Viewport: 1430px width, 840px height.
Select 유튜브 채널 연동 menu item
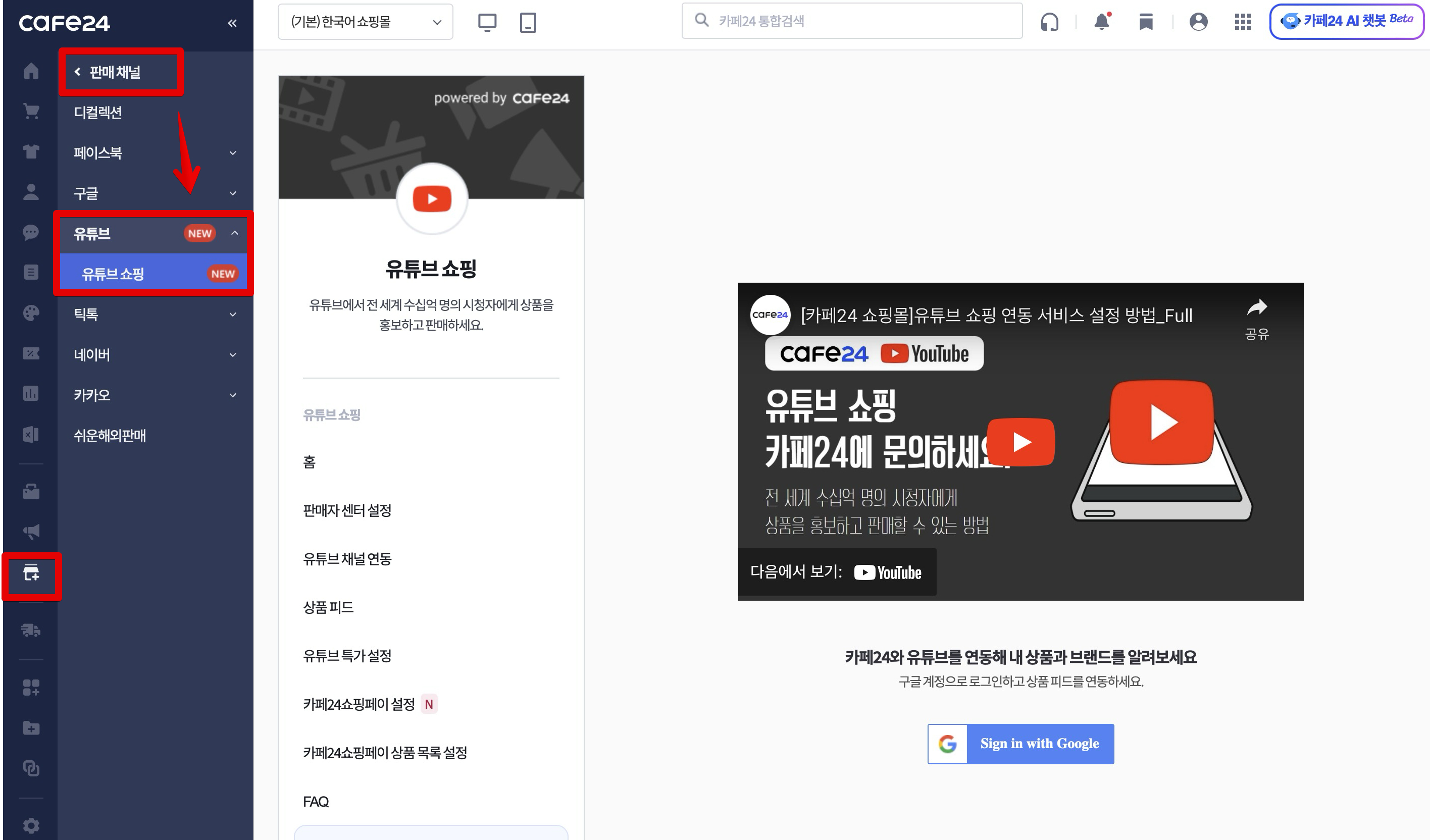347,559
